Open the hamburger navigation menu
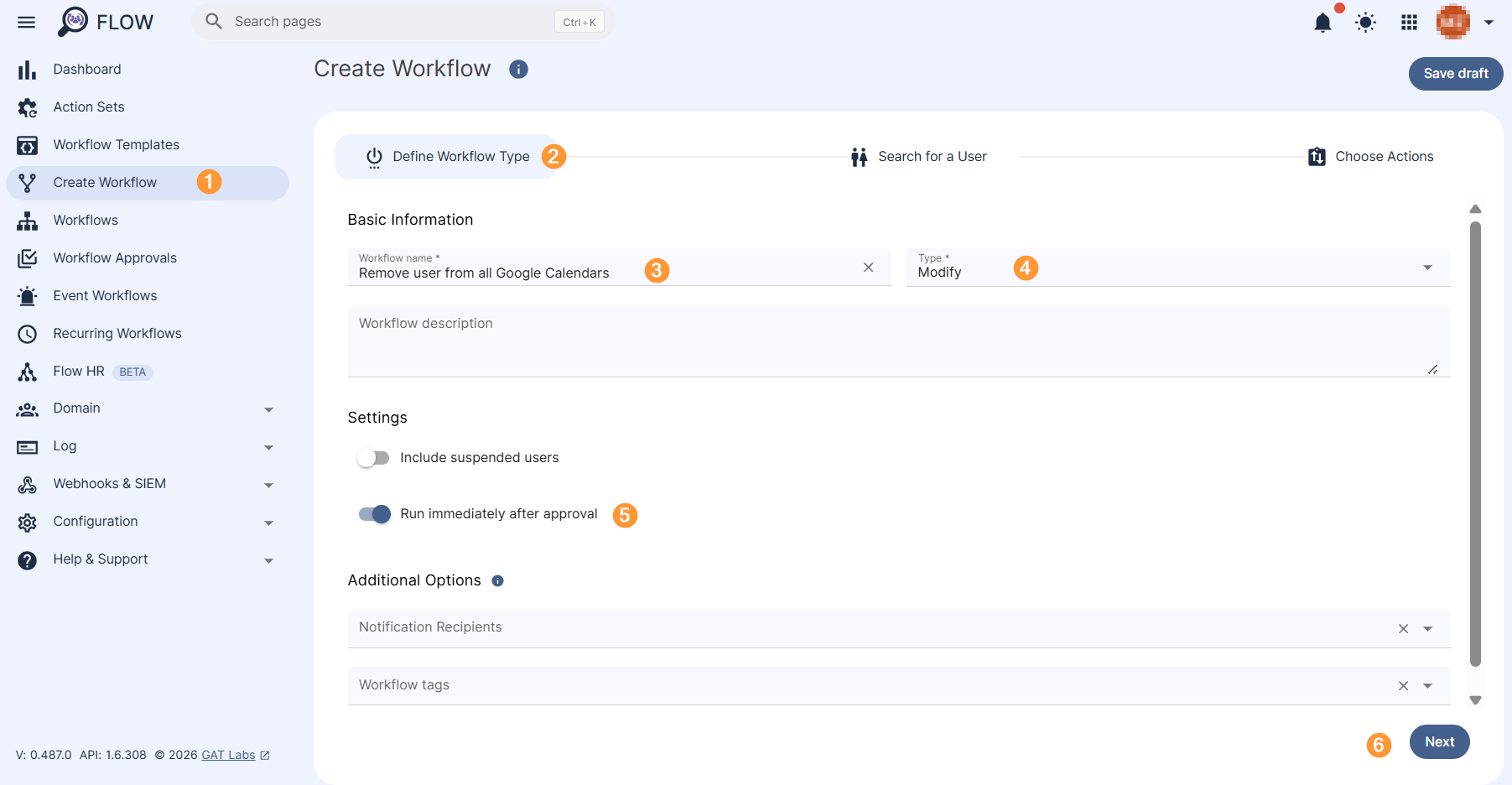 pyautogui.click(x=27, y=22)
